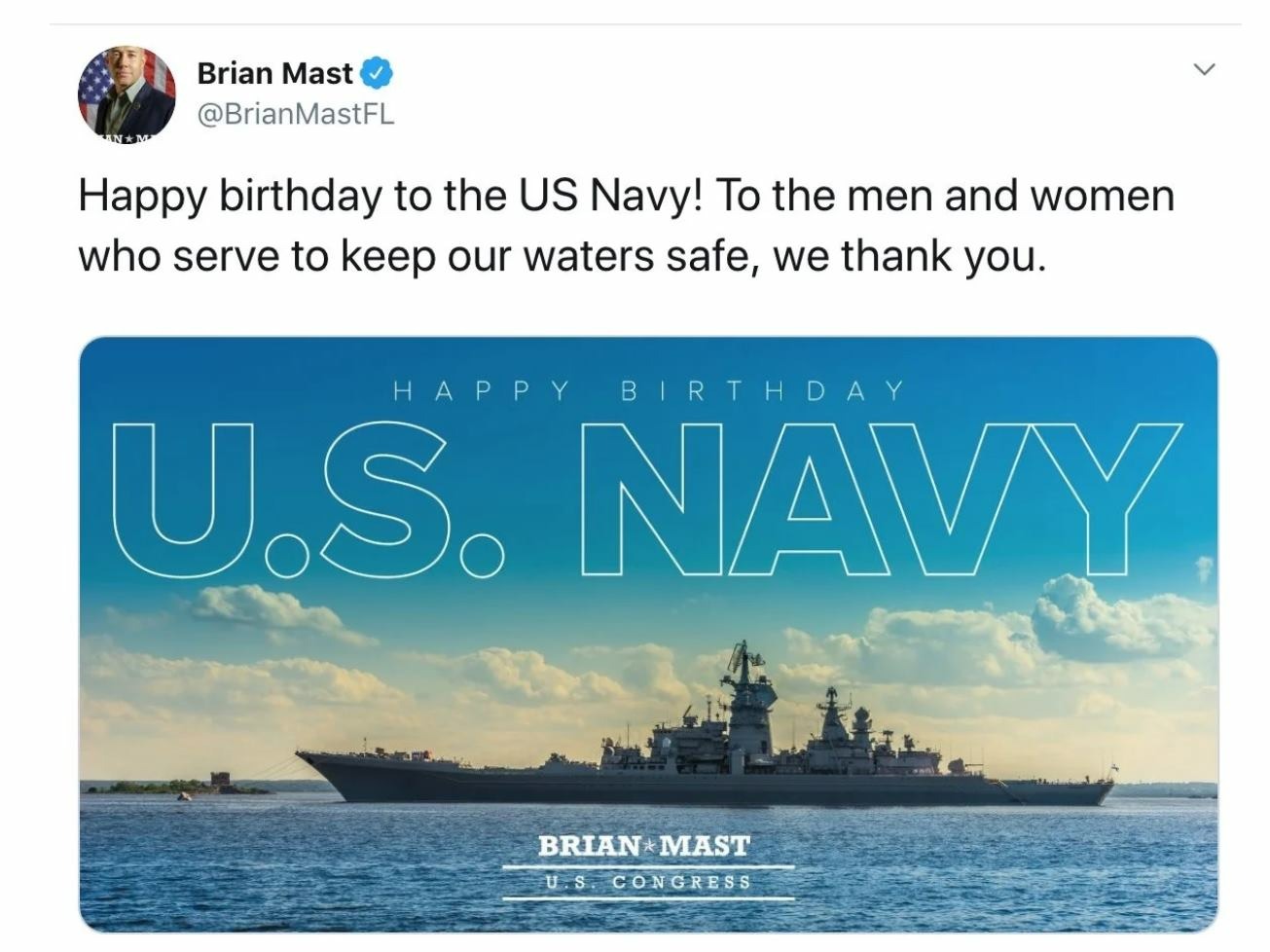Open Brian Mast's profile avatar

click(127, 94)
